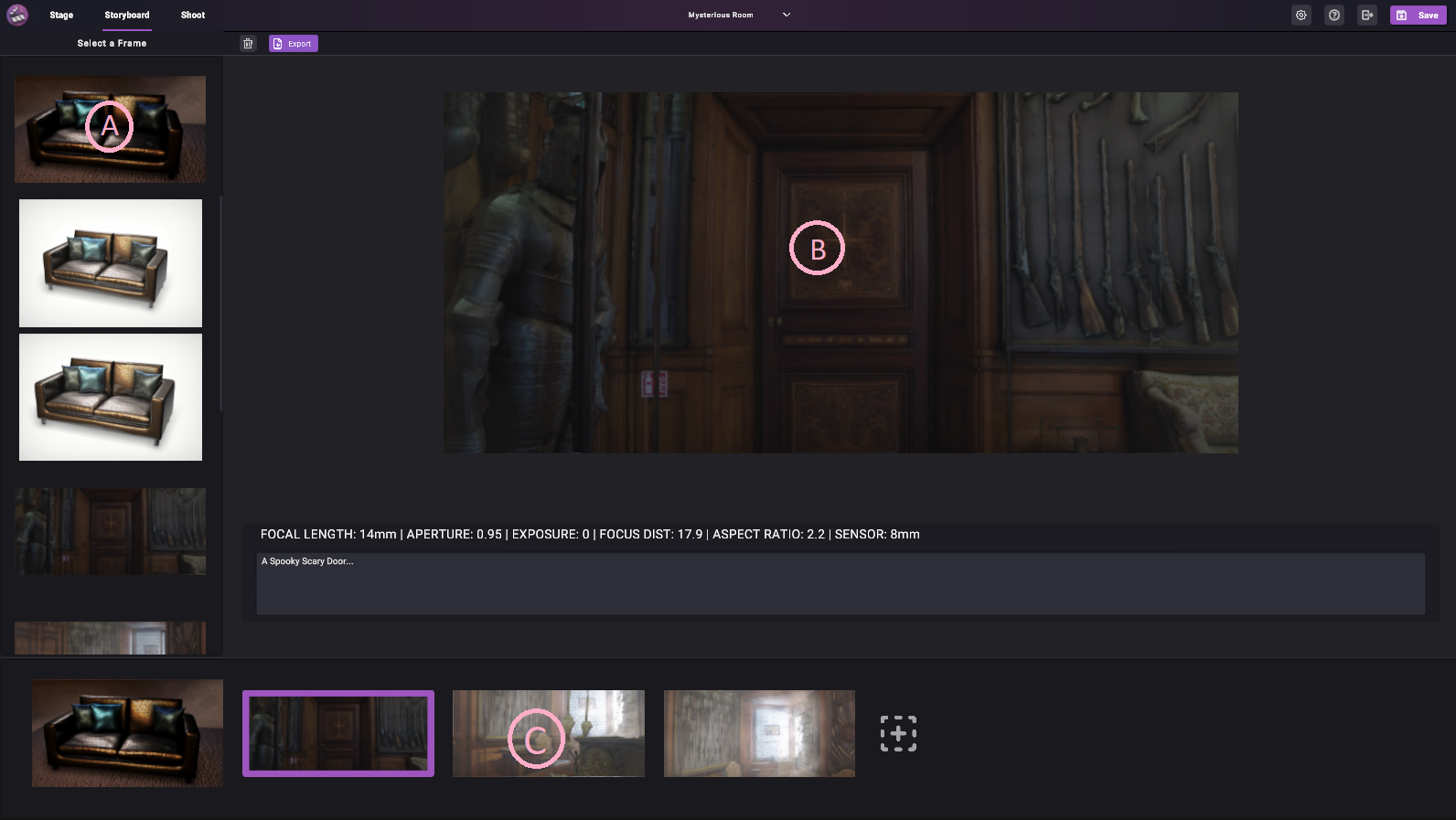Screen dimensions: 1456x820
Task: Open settings gear icon
Action: (x=1301, y=15)
